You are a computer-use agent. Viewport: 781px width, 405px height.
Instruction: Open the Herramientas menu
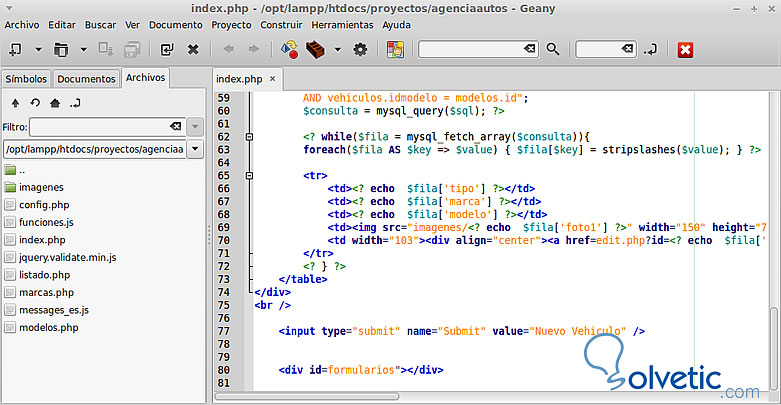pyautogui.click(x=342, y=25)
